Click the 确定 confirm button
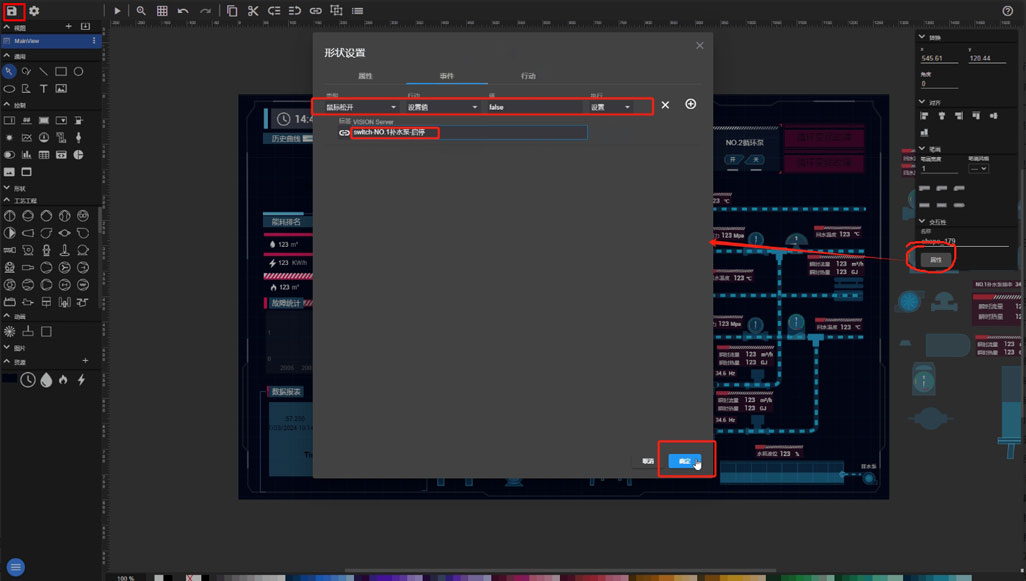The image size is (1026, 581). click(685, 461)
